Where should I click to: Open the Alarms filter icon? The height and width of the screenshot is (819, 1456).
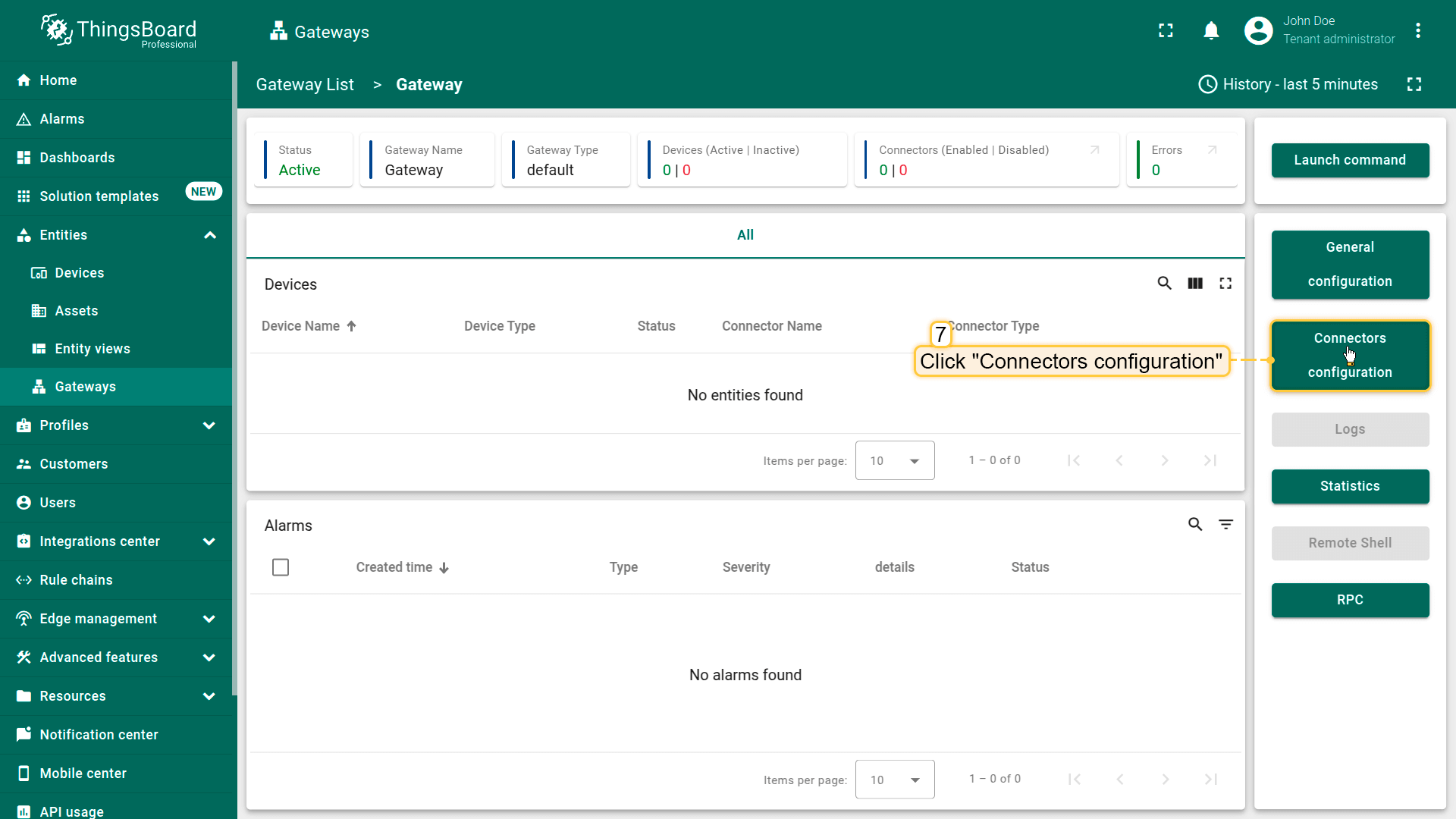click(x=1225, y=525)
